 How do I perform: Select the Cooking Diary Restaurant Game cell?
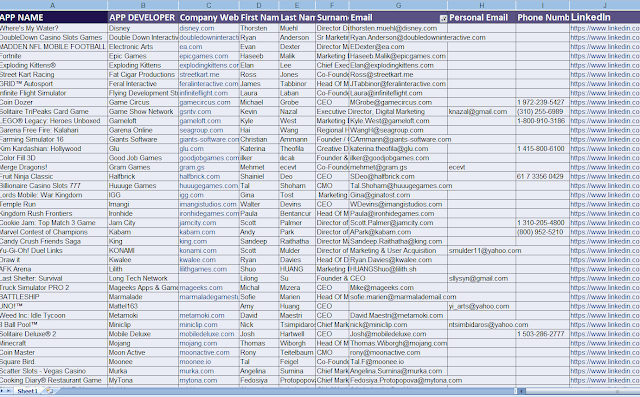pyautogui.click(x=53, y=380)
